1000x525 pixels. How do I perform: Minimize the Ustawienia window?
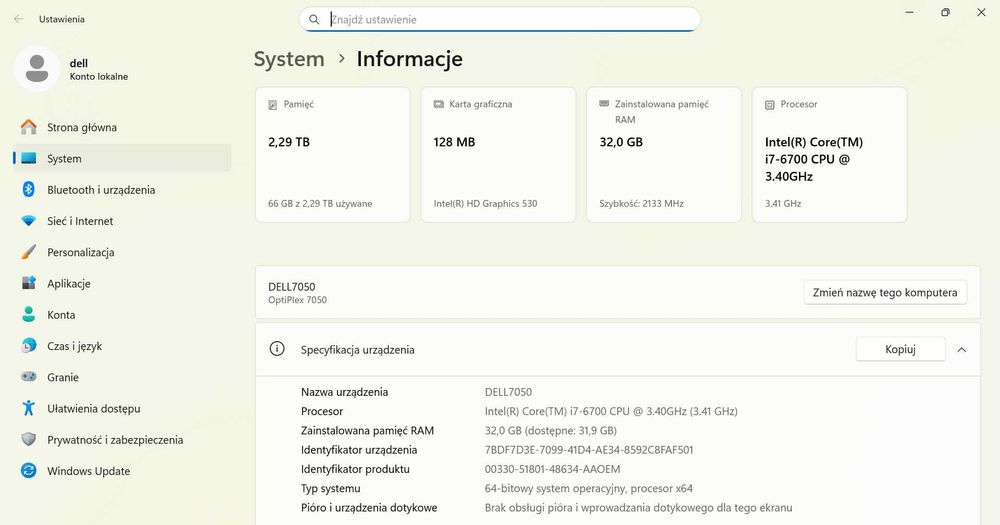(x=910, y=12)
